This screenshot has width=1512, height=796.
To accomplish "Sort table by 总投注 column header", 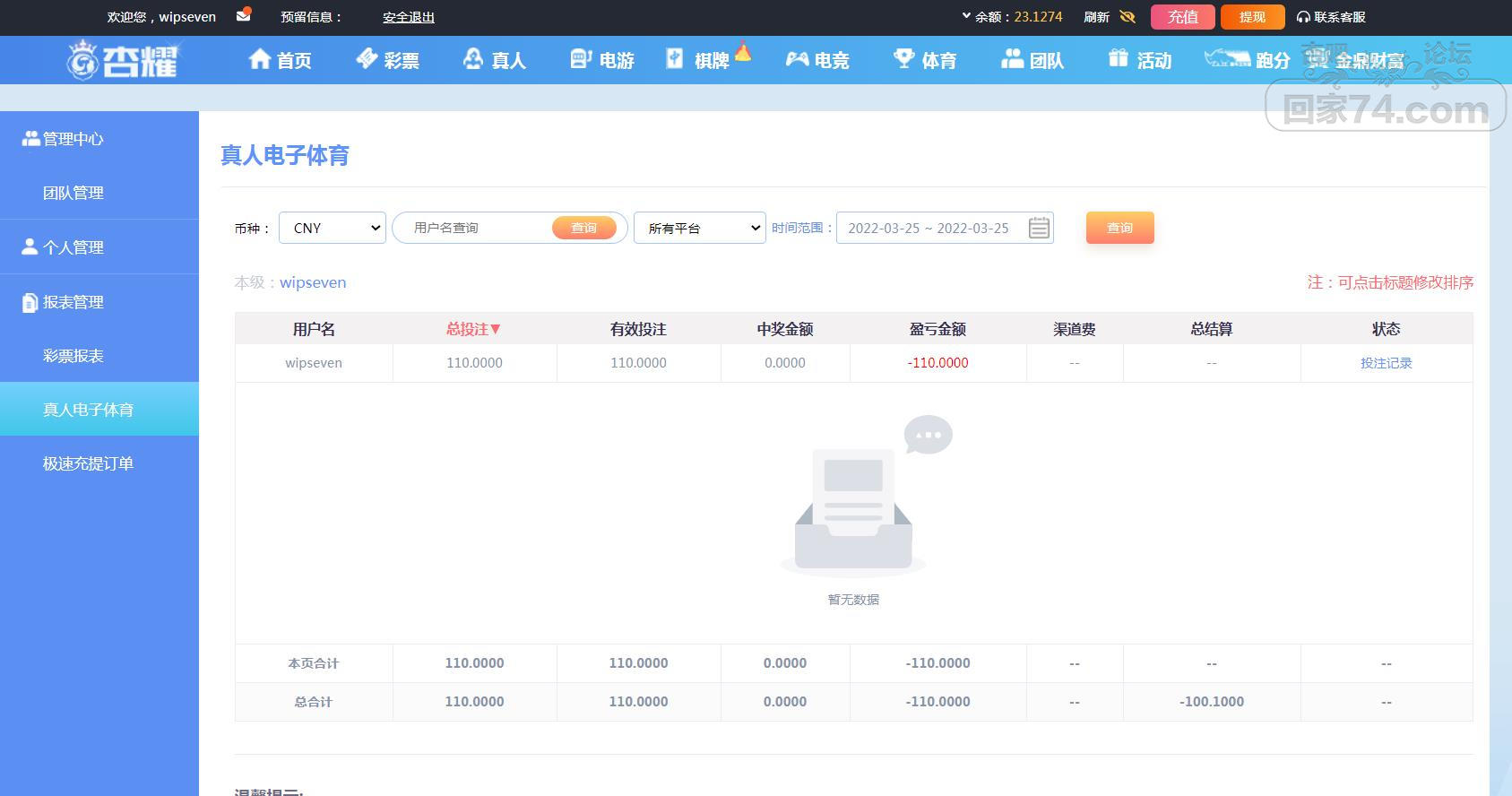I will (474, 329).
